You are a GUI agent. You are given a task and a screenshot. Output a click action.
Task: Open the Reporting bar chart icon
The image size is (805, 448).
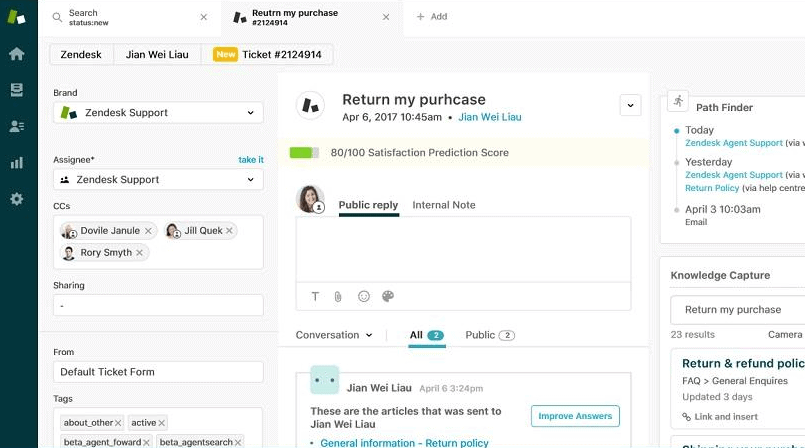point(16,163)
